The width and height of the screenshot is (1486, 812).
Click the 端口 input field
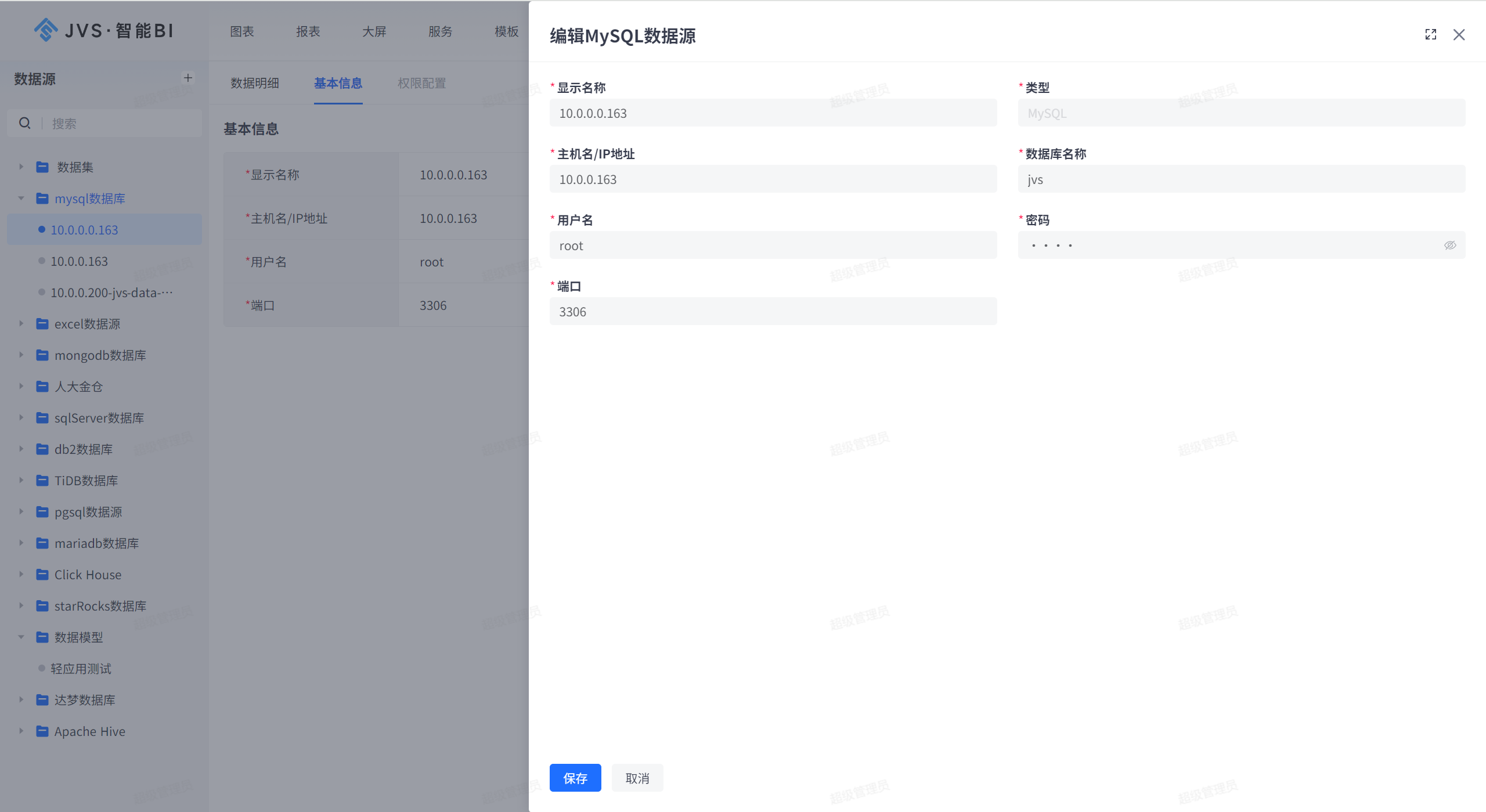pyautogui.click(x=773, y=311)
